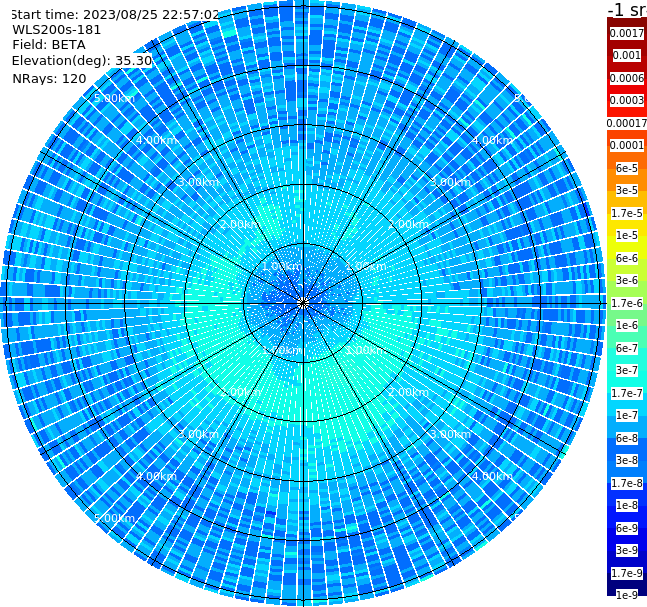Click the center origin of the polar plot
The height and width of the screenshot is (607, 647).
[303, 303]
